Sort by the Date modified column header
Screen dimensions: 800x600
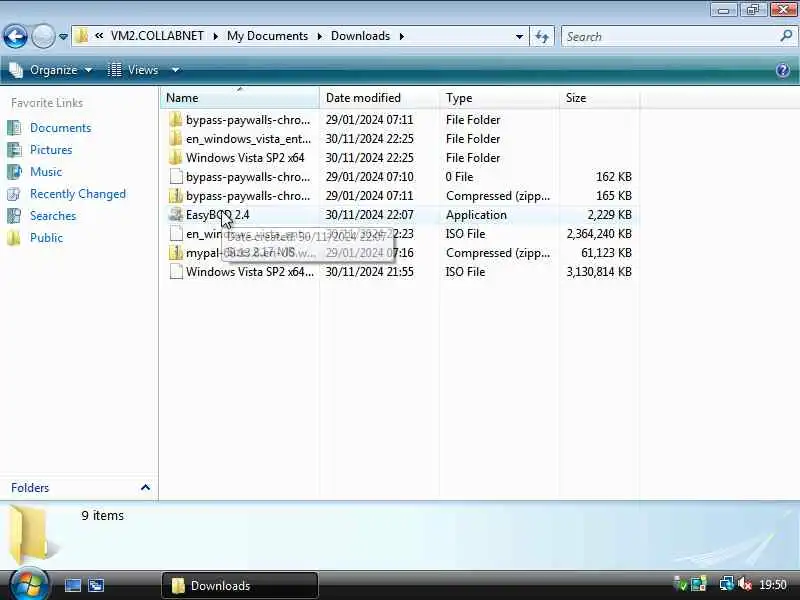pyautogui.click(x=379, y=97)
